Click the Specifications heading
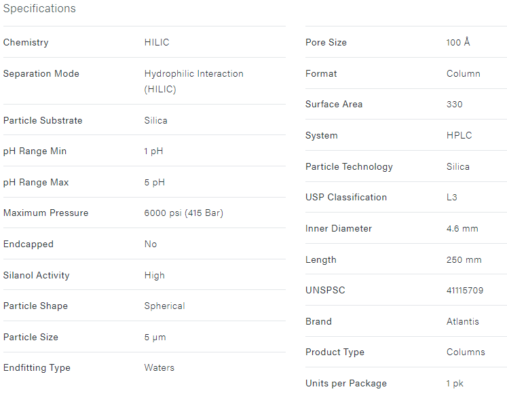507x400 pixels. coord(39,9)
